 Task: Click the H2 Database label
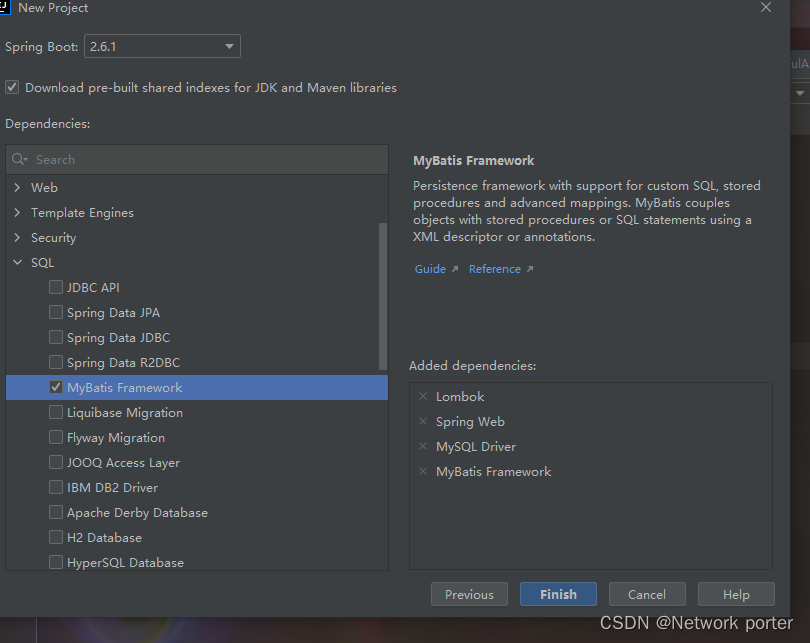pyautogui.click(x=104, y=538)
